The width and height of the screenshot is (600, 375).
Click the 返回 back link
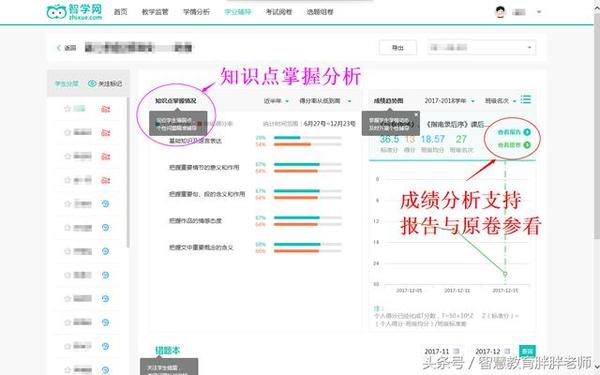70,48
